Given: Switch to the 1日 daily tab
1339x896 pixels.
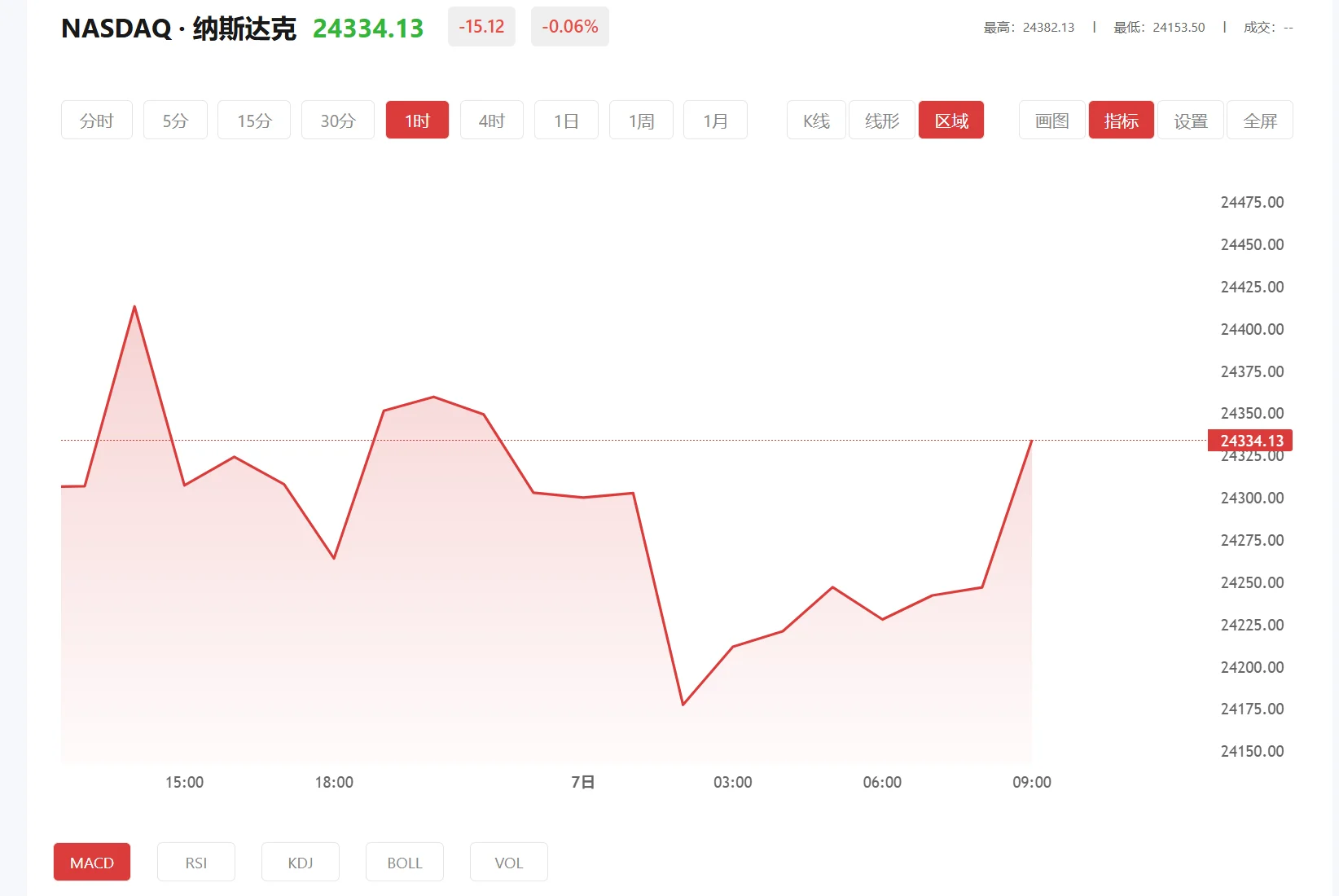Looking at the screenshot, I should click(566, 120).
